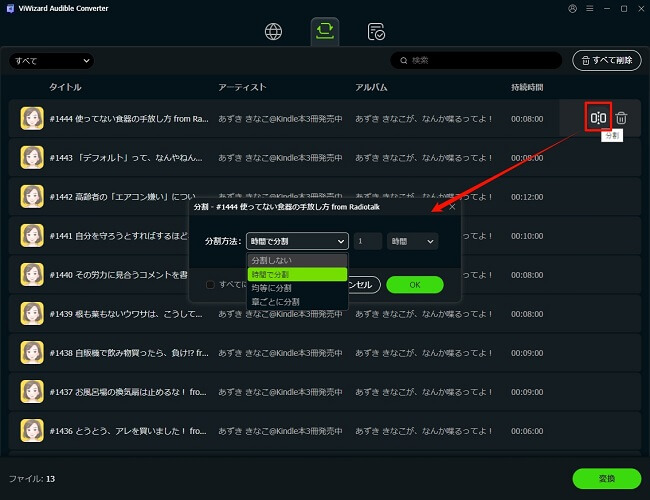Click artist cell of track #1439
This screenshot has height=500, width=650.
(x=280, y=314)
